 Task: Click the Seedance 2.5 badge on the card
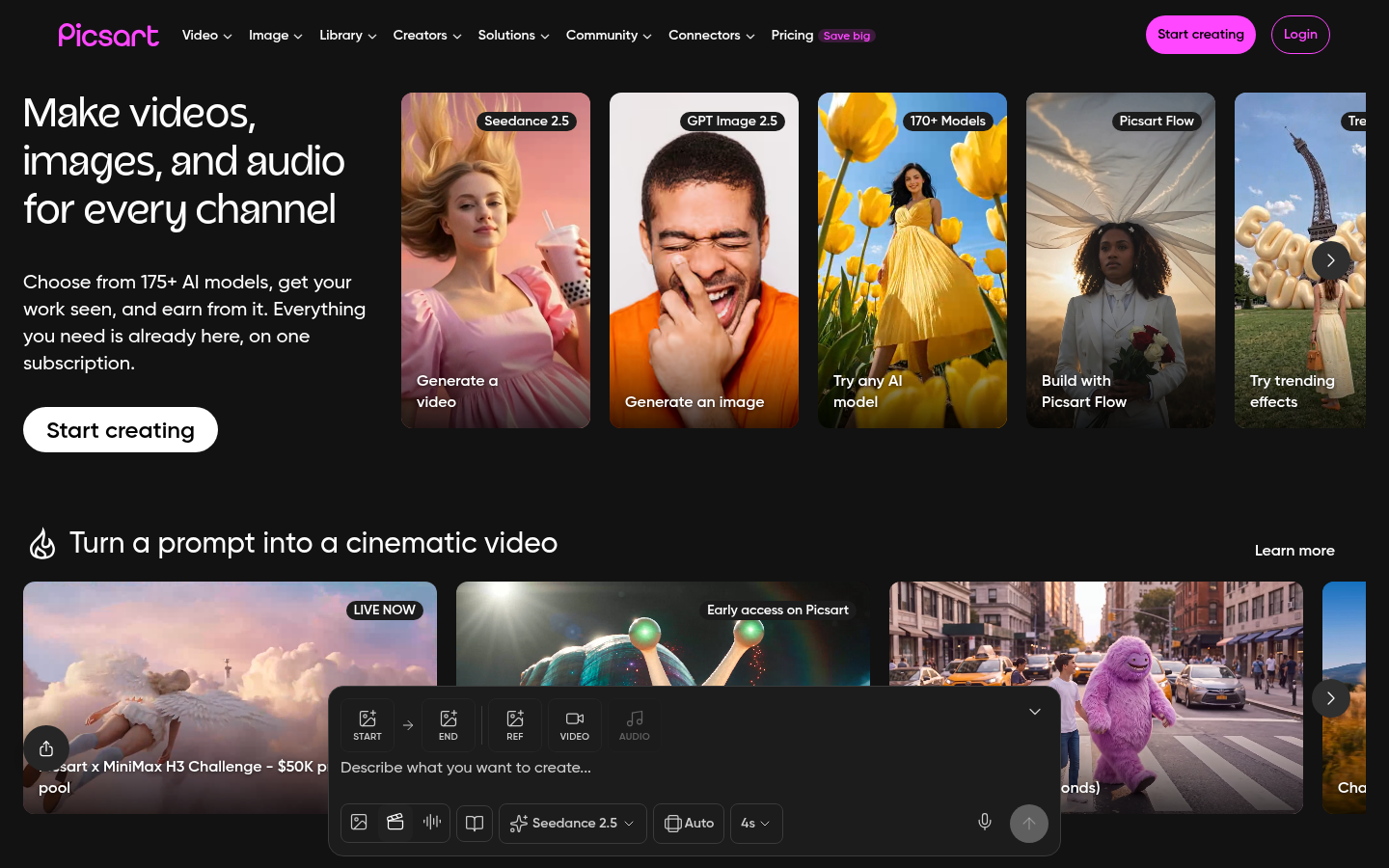(x=527, y=122)
